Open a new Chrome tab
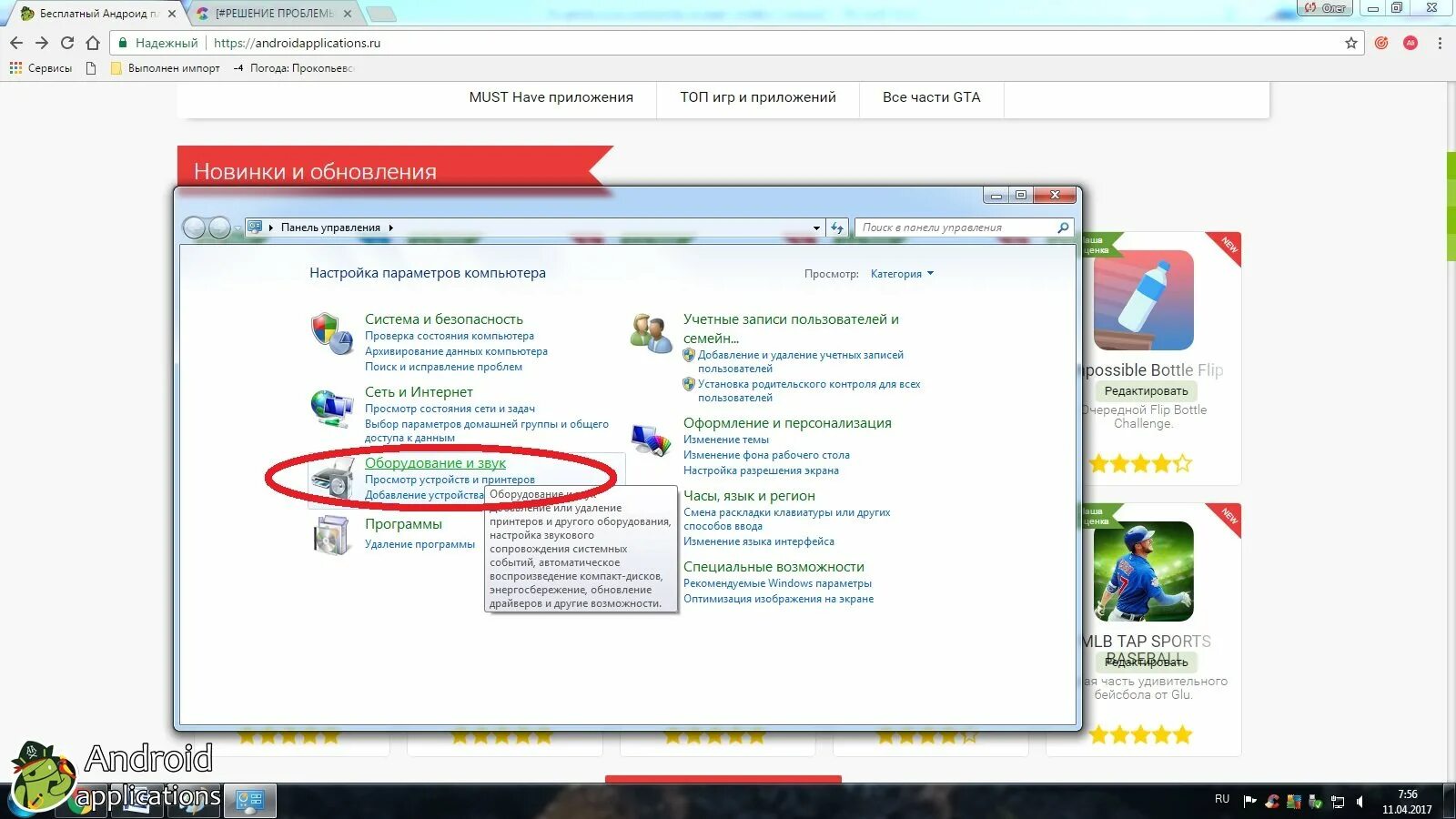The height and width of the screenshot is (819, 1456). point(380,14)
